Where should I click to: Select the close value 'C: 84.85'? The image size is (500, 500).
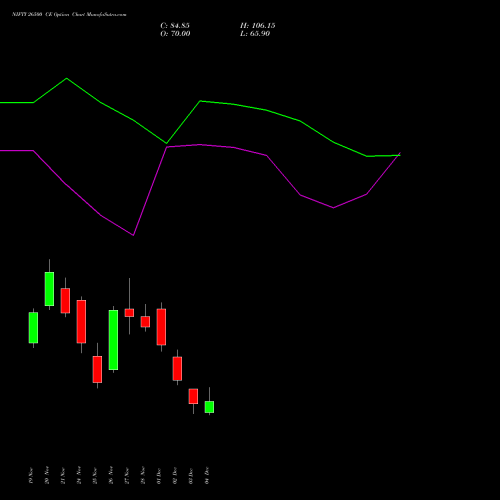click(175, 26)
